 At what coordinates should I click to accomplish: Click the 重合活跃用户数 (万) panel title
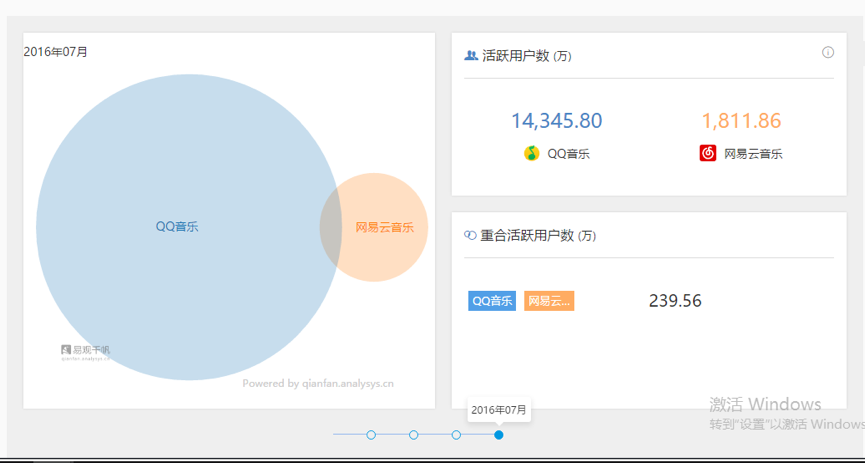pyautogui.click(x=538, y=236)
